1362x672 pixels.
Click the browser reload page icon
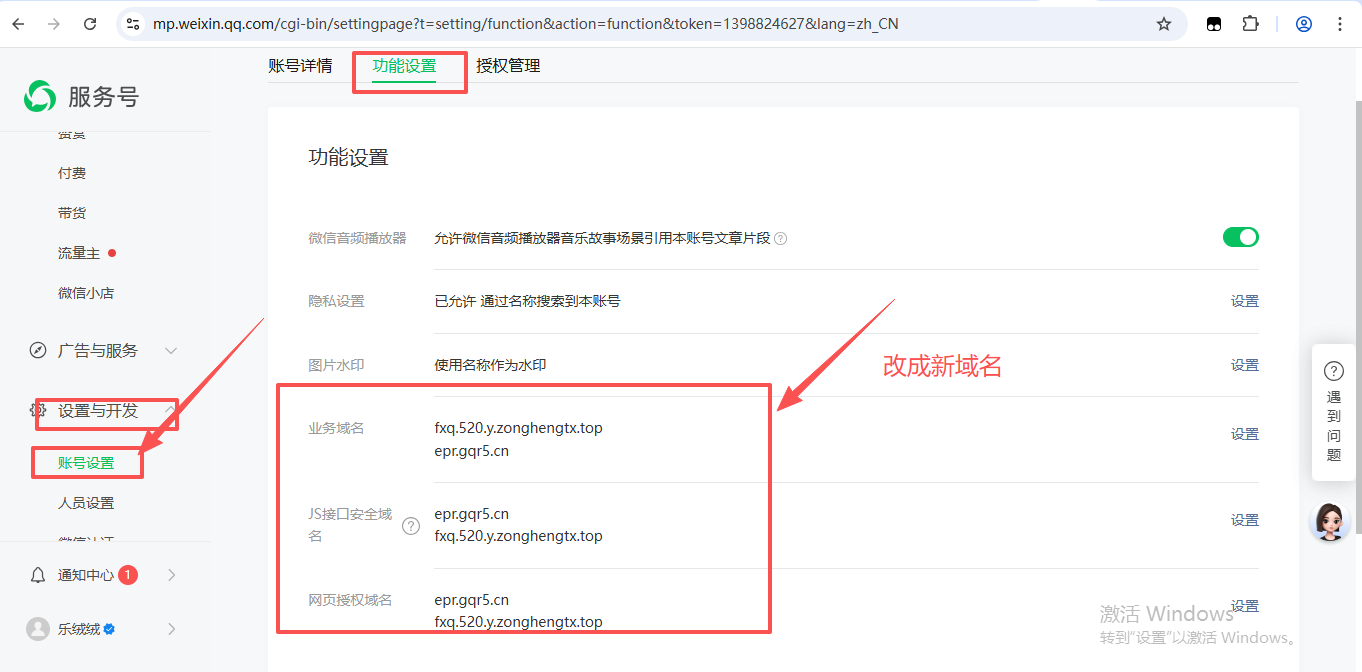pyautogui.click(x=90, y=24)
